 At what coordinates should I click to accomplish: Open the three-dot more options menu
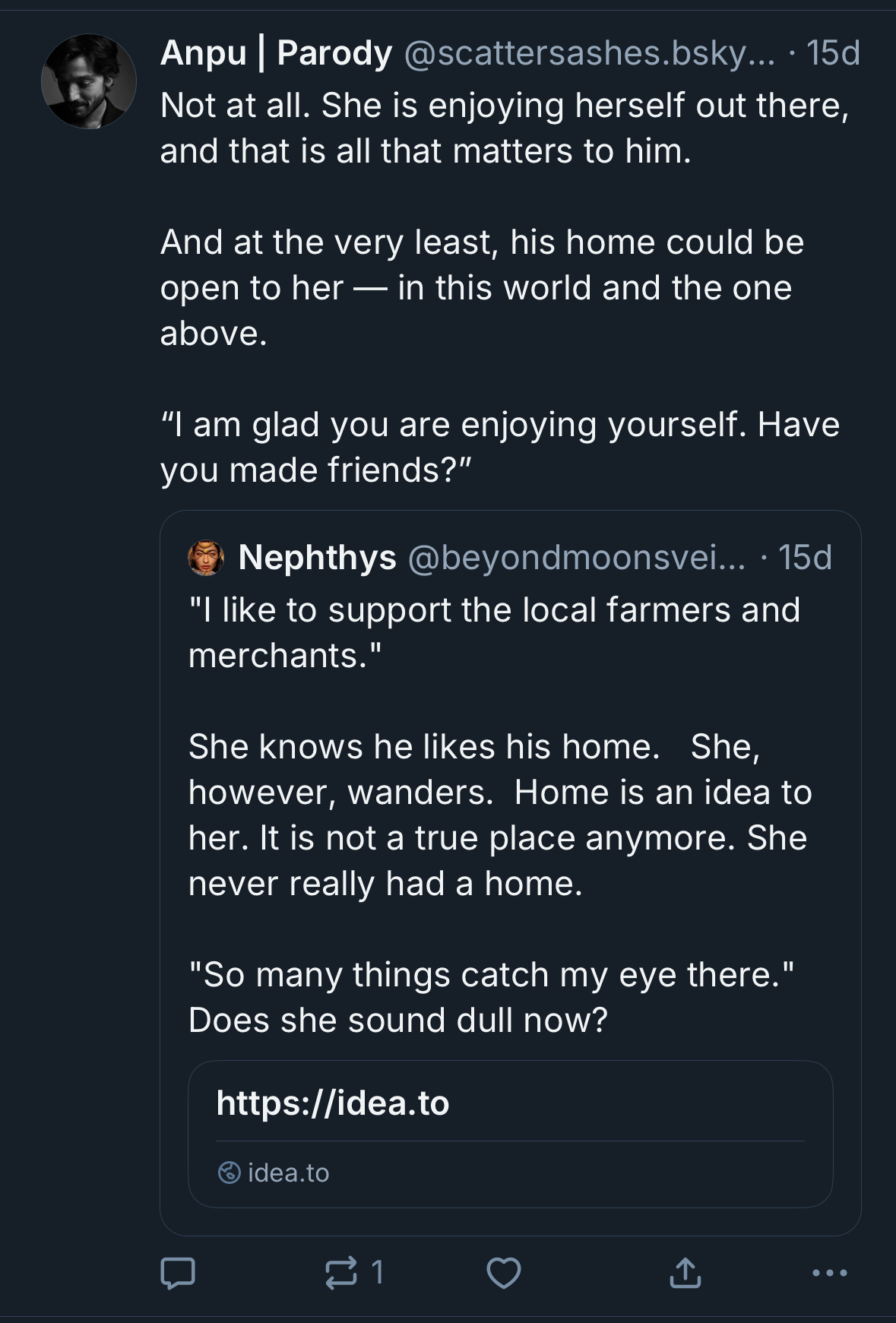coord(829,1273)
